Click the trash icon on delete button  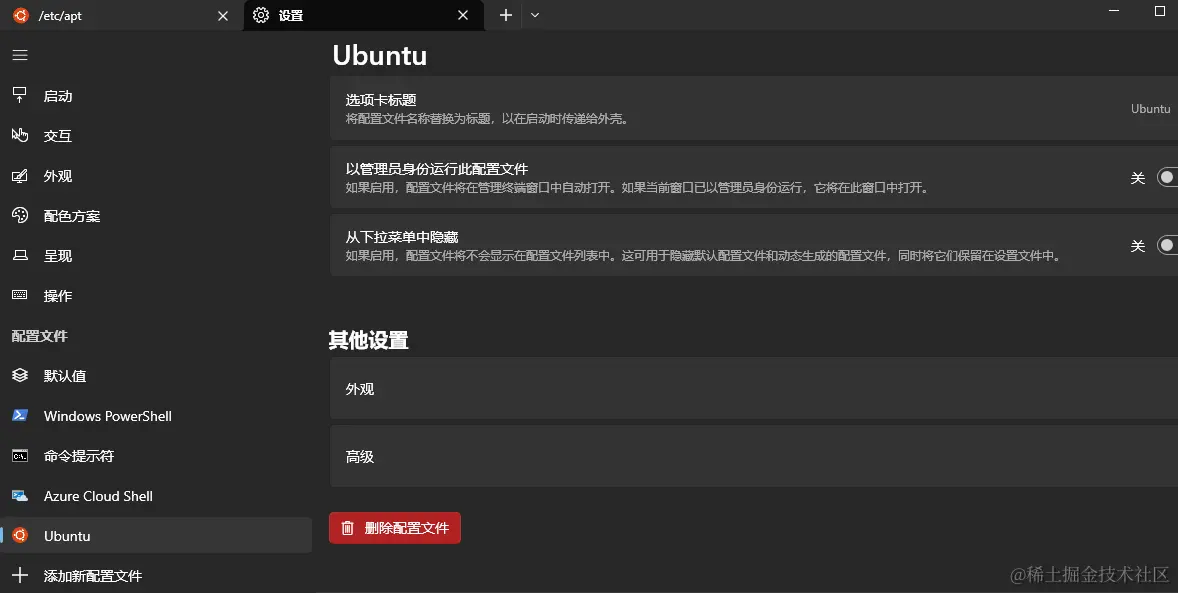(347, 528)
